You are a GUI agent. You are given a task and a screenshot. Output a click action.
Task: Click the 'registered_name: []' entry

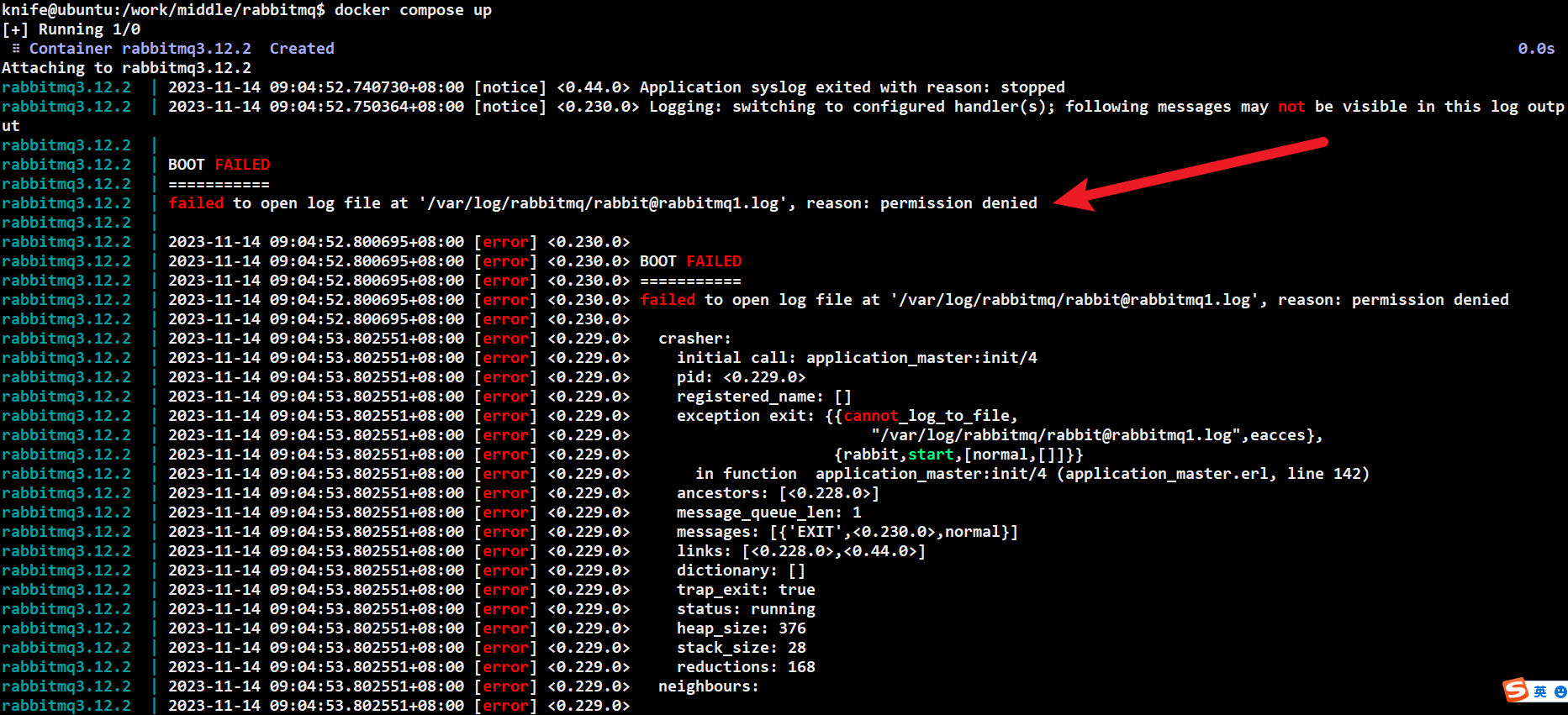click(x=764, y=397)
